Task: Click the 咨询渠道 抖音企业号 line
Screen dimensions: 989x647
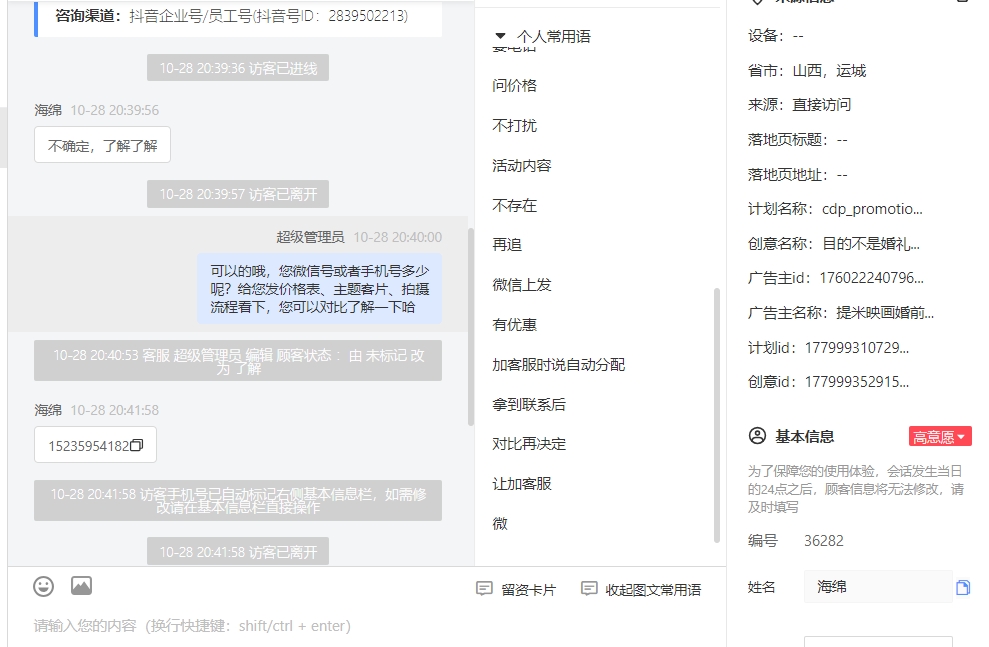Action: point(231,16)
